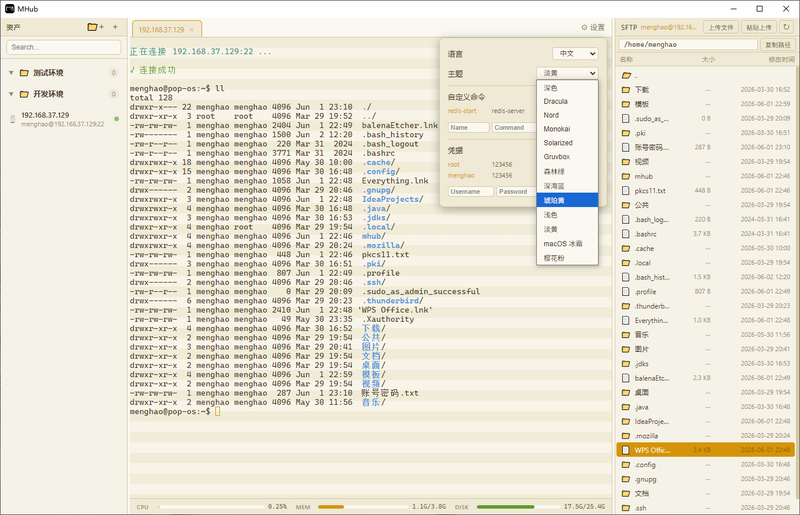Click the redis-start custom command

point(462,111)
